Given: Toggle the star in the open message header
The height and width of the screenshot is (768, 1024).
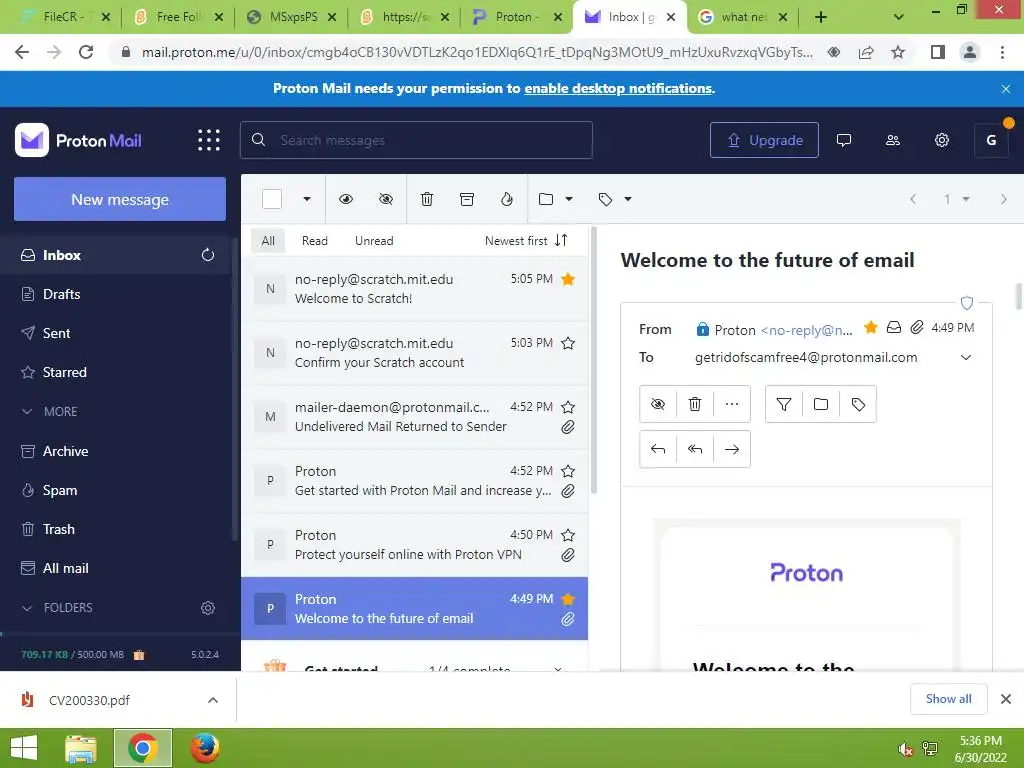Looking at the screenshot, I should pos(870,327).
